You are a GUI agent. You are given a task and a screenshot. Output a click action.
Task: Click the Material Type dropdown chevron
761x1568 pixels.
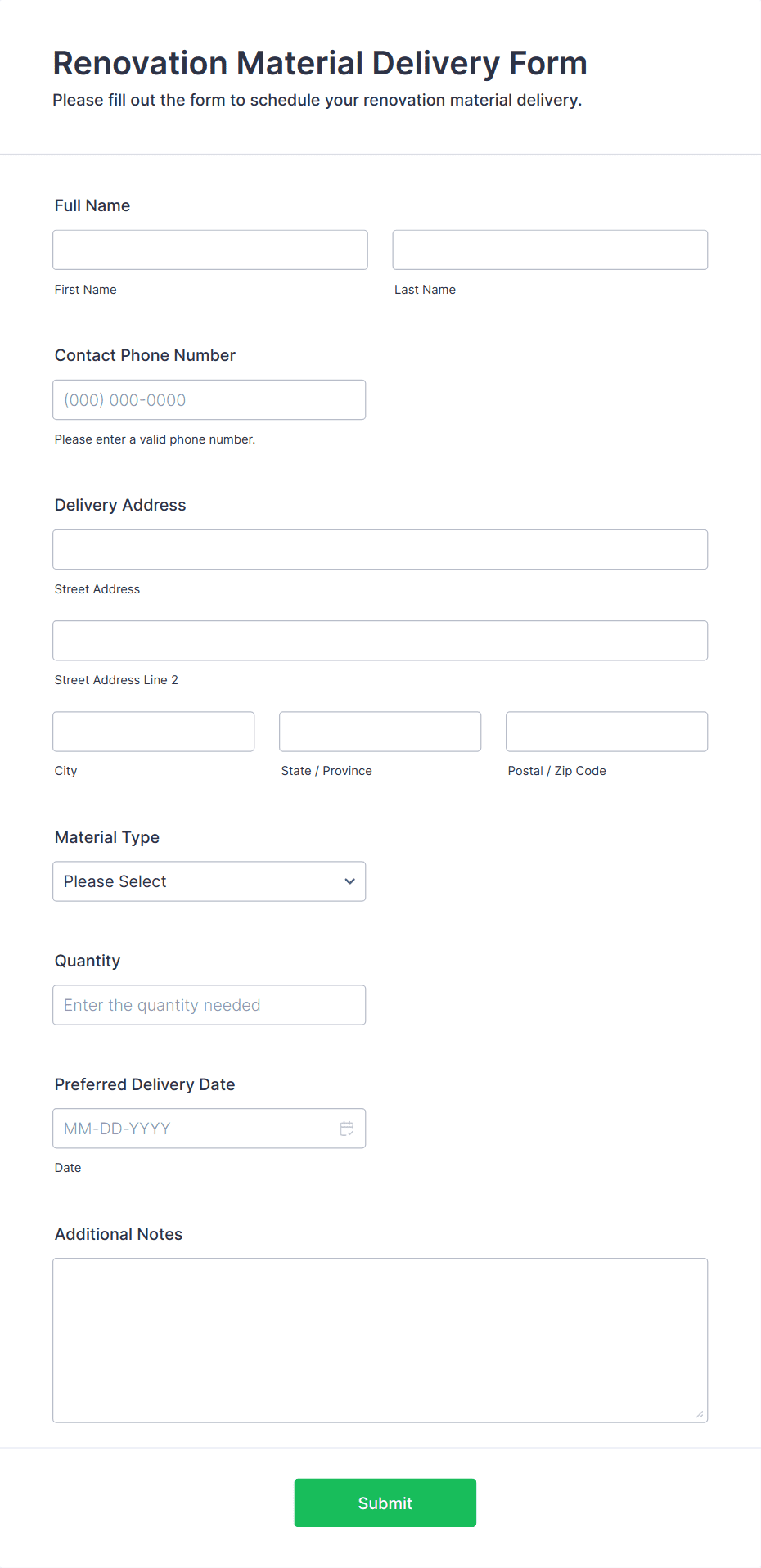point(349,881)
